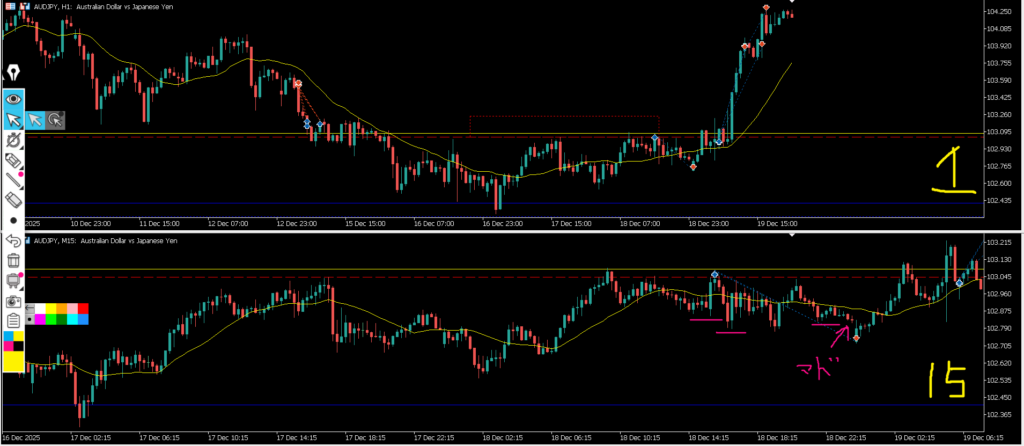1024x446 pixels.
Task: Select the eraser tool
Action: click(x=14, y=199)
